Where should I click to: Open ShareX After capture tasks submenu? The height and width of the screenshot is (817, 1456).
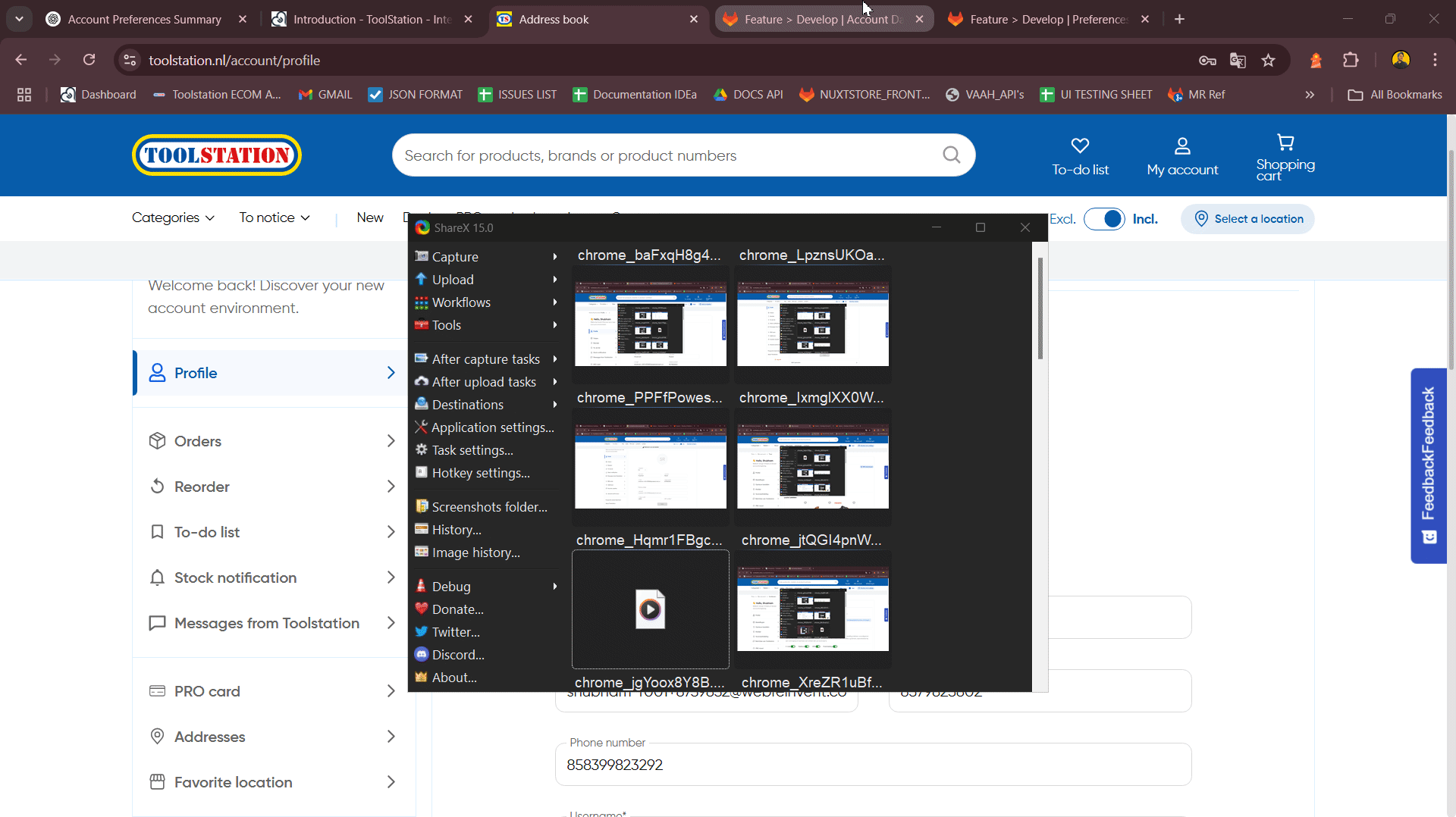click(x=485, y=359)
